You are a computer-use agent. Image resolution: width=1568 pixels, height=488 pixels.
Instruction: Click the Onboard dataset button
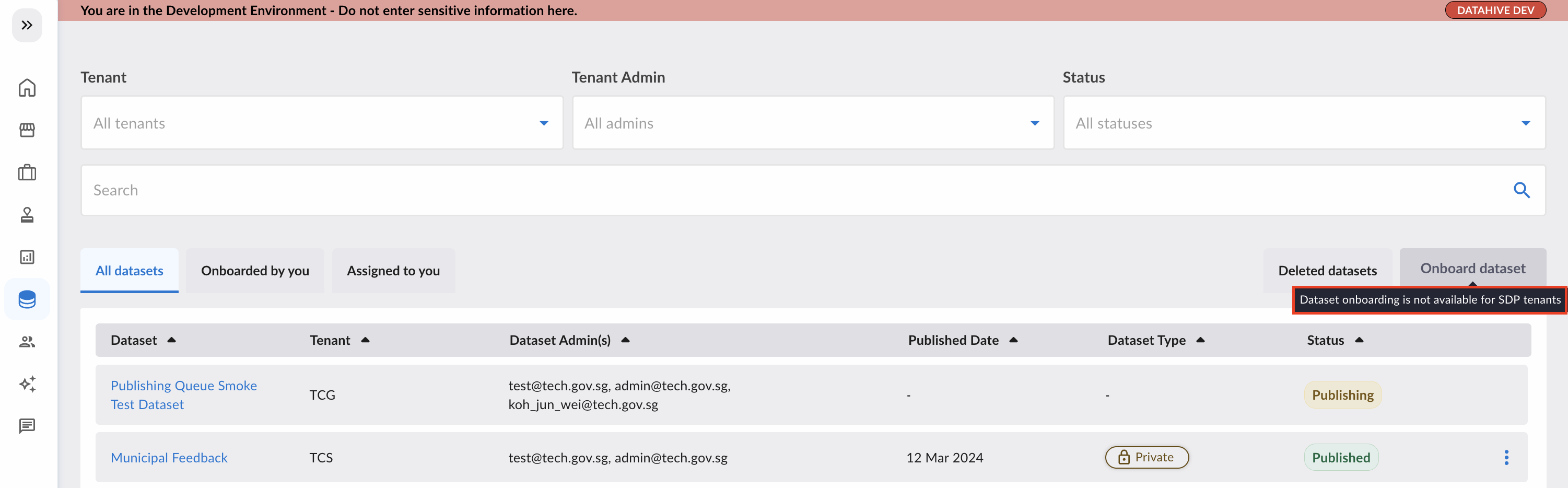1472,268
